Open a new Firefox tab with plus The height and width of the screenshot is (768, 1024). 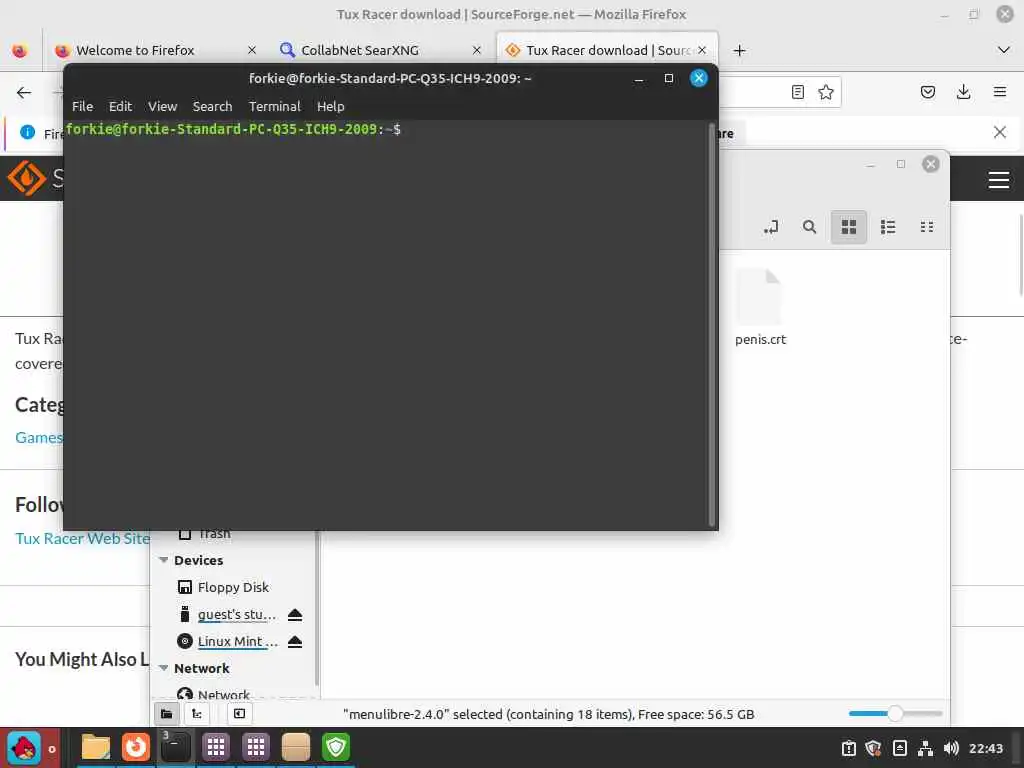(739, 50)
